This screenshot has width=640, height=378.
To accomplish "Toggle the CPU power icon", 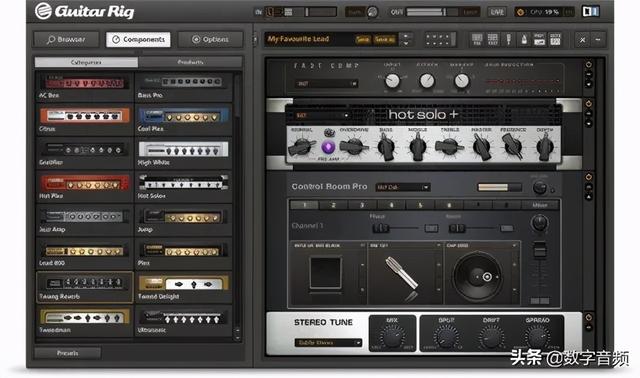I will click(520, 12).
